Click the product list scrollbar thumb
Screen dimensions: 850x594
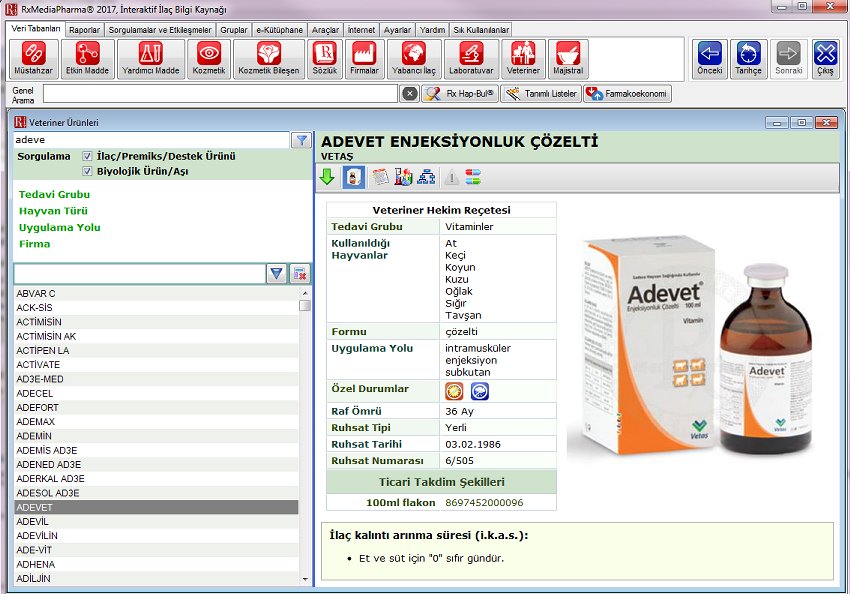click(305, 306)
